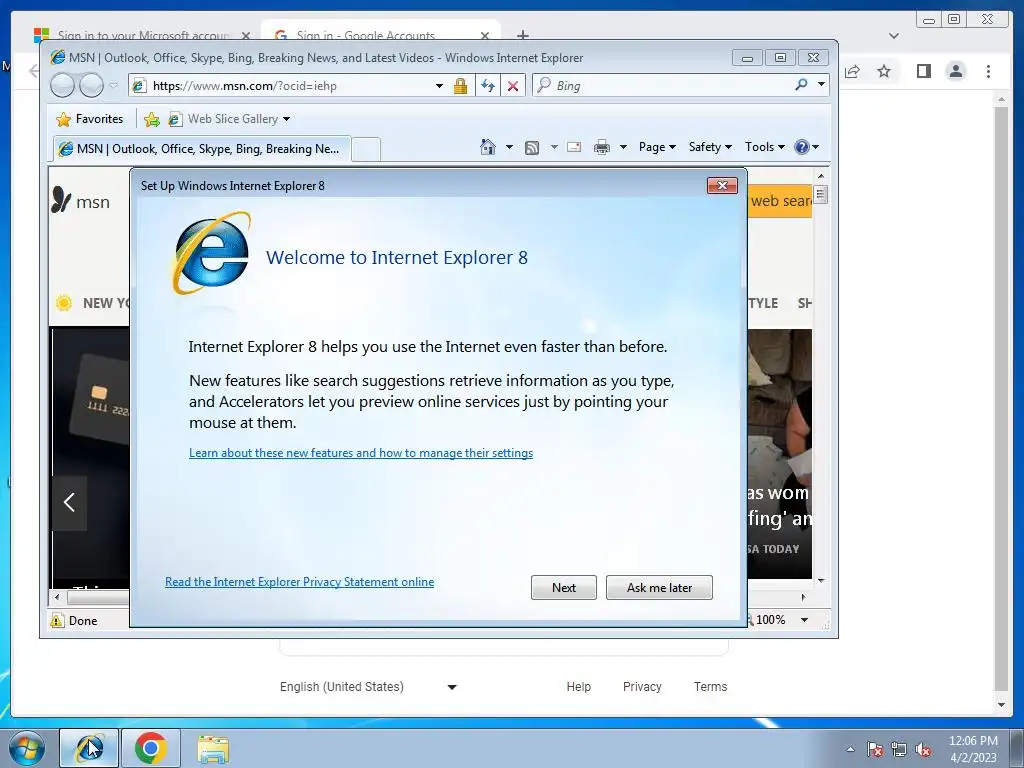
Task: Expand the Home button dropdown arrow
Action: coord(509,147)
